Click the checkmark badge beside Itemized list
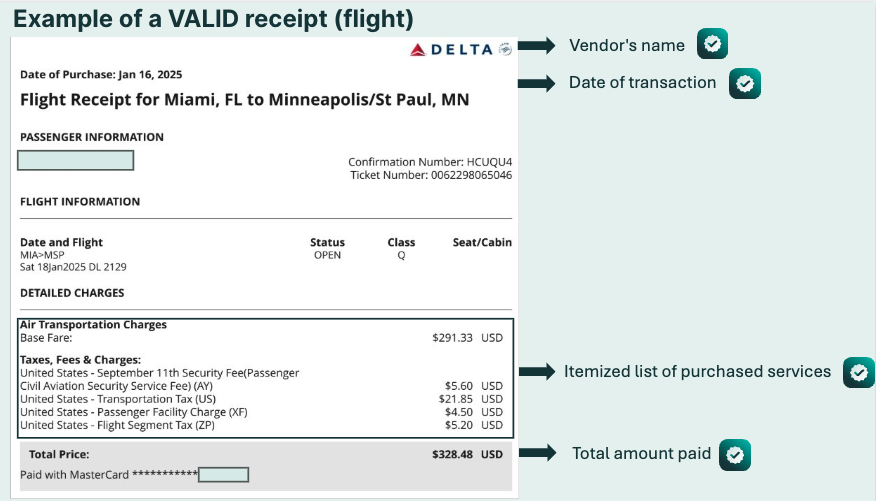Screen dimensions: 876x501 click(859, 373)
